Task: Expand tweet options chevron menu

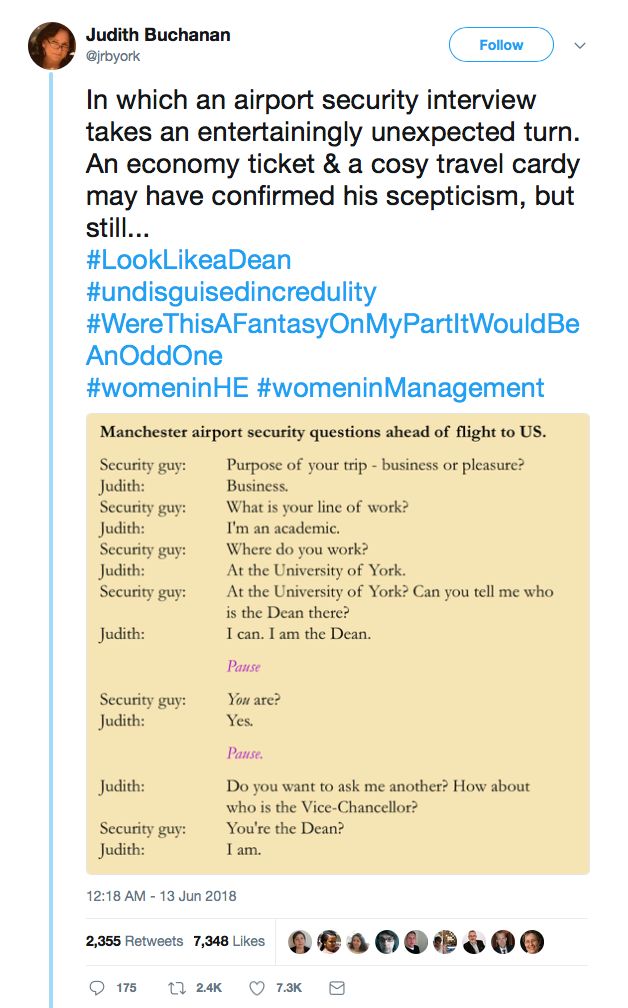Action: (x=579, y=46)
